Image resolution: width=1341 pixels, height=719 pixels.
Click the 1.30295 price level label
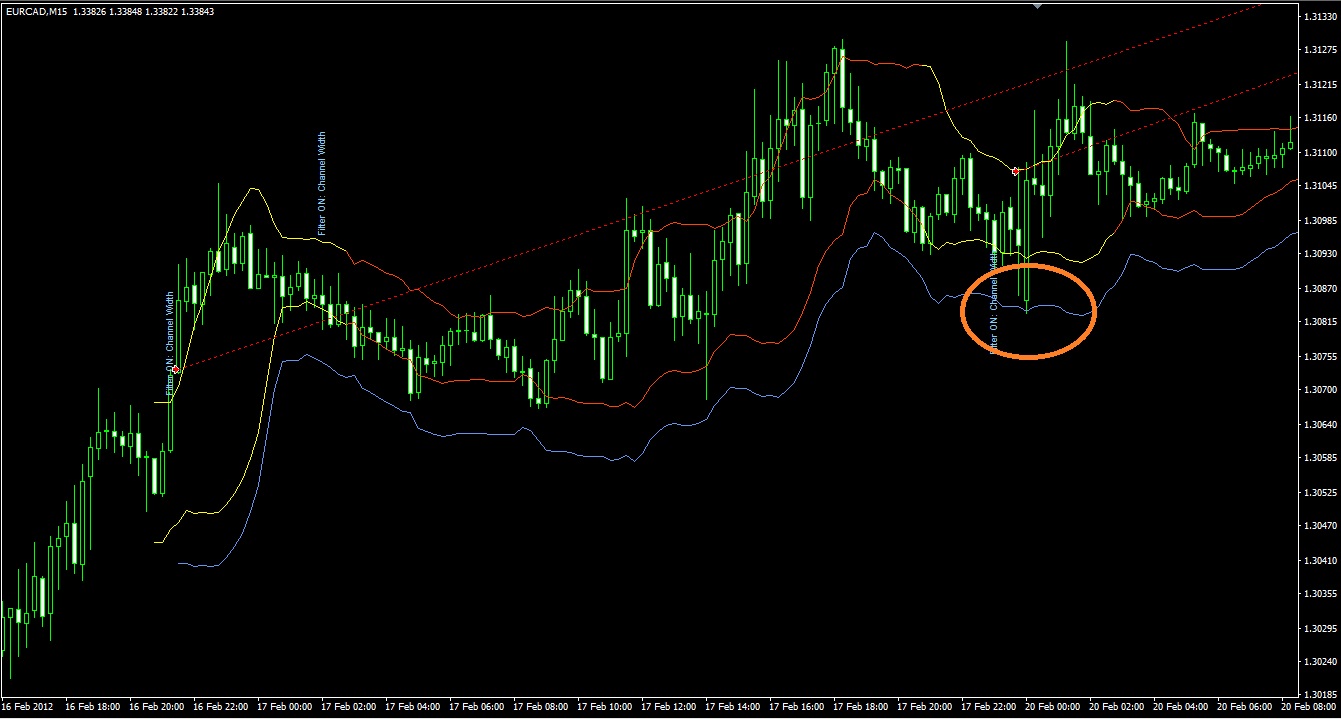click(1321, 629)
